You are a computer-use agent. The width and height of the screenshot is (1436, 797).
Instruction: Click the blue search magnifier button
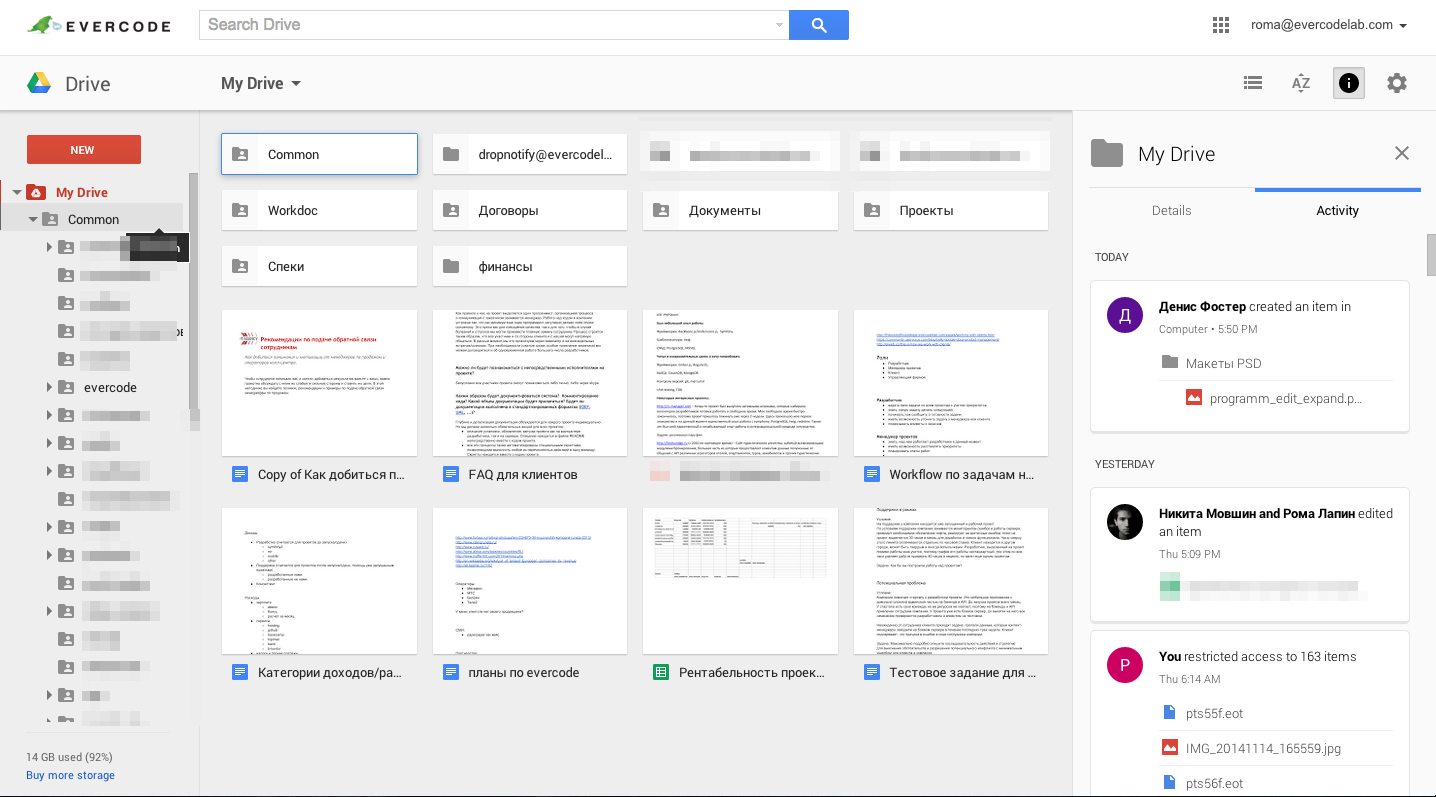coord(818,25)
